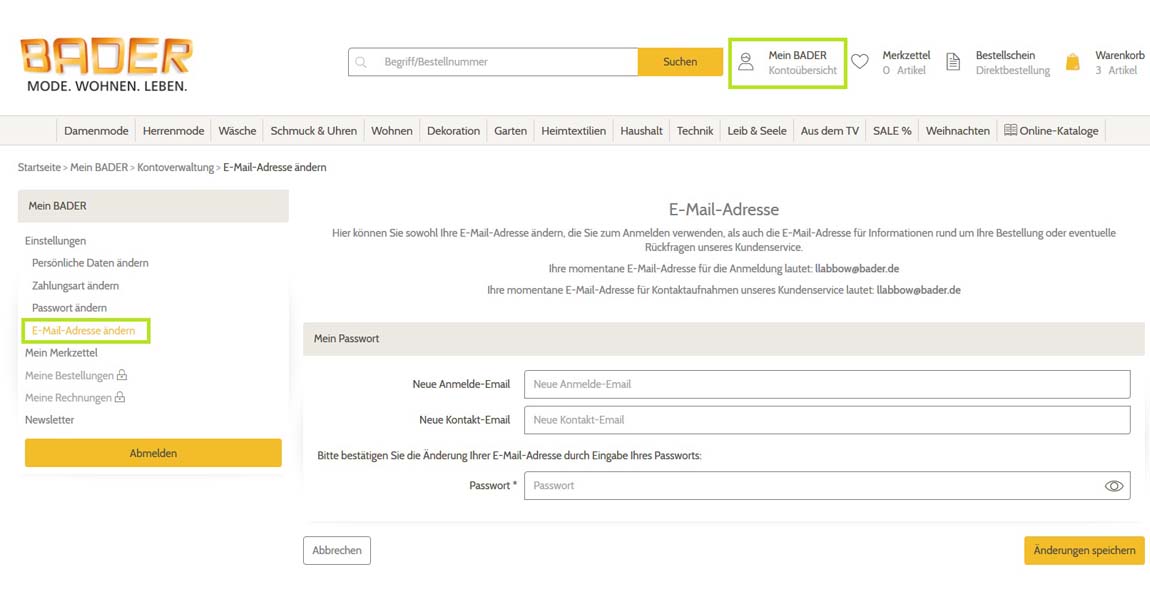The width and height of the screenshot is (1150, 600).
Task: Focus the Neue Anmelde-Email field
Action: (826, 384)
